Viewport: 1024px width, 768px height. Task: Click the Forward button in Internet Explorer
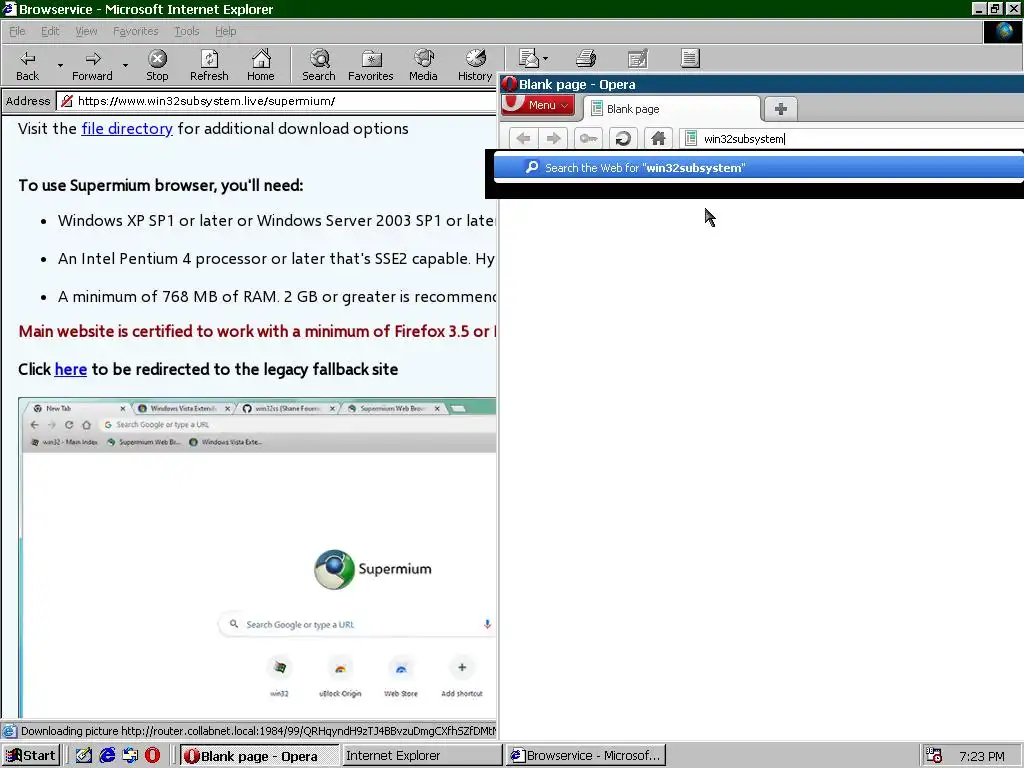click(x=92, y=65)
